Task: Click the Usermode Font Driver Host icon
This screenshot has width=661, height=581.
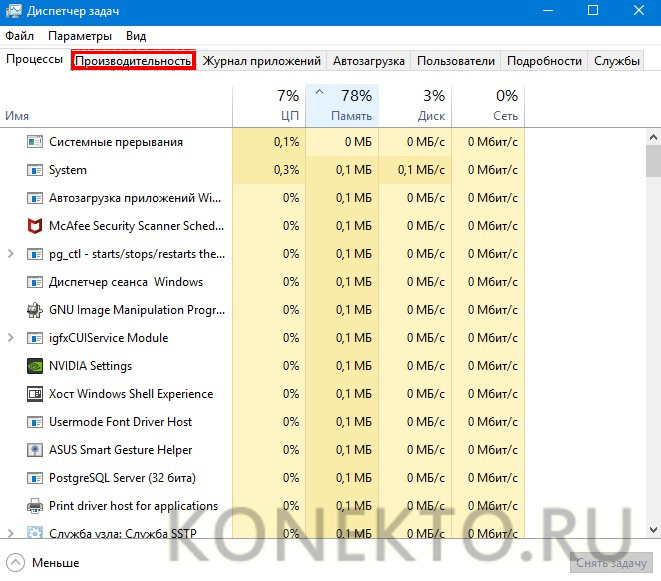Action: (35, 422)
